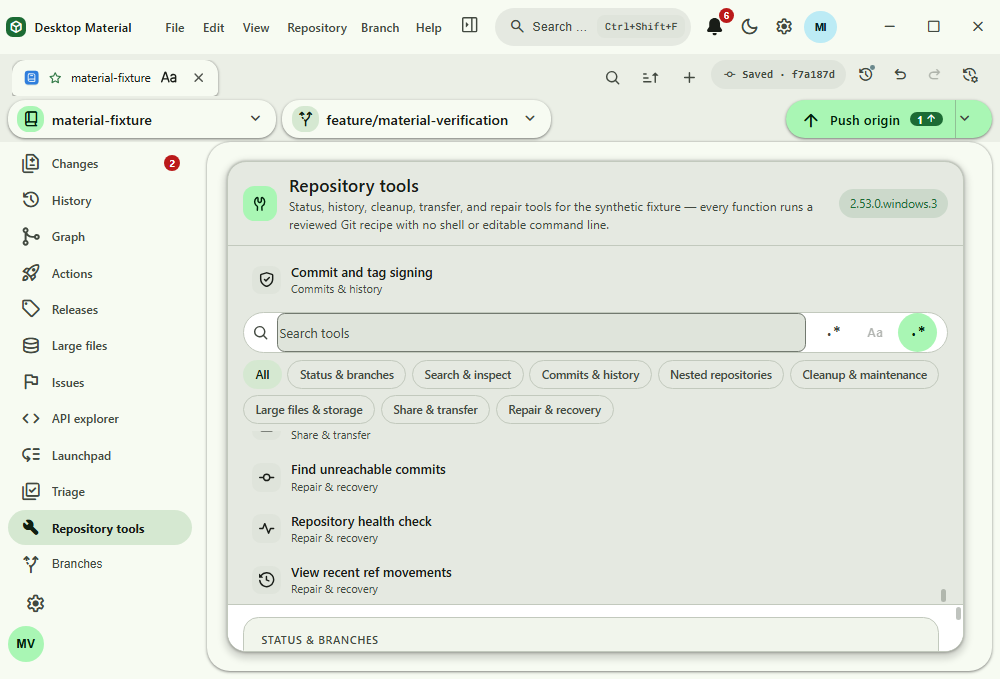Open Issues in the sidebar
This screenshot has width=1000, height=679.
[100, 383]
